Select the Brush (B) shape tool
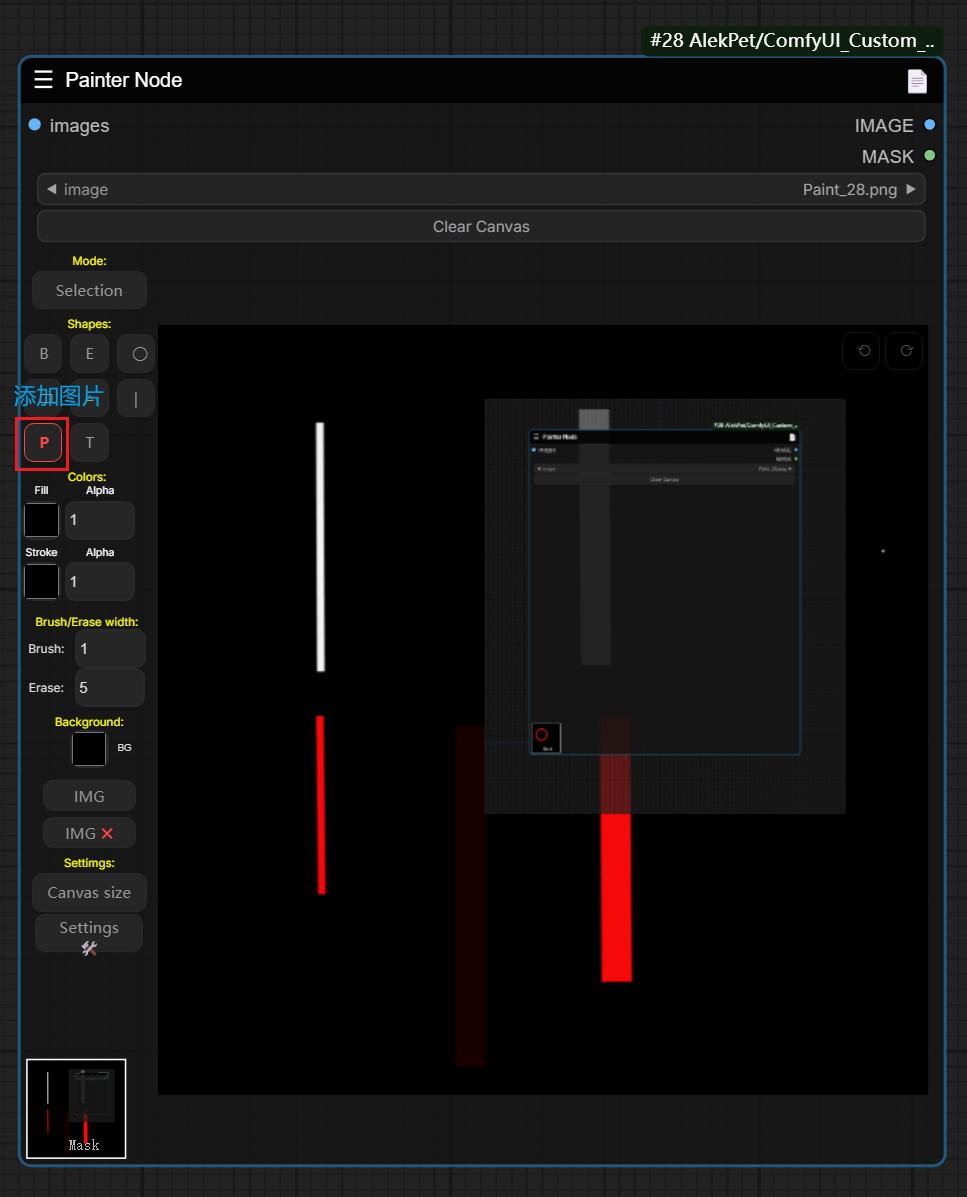The image size is (967, 1197). click(43, 354)
